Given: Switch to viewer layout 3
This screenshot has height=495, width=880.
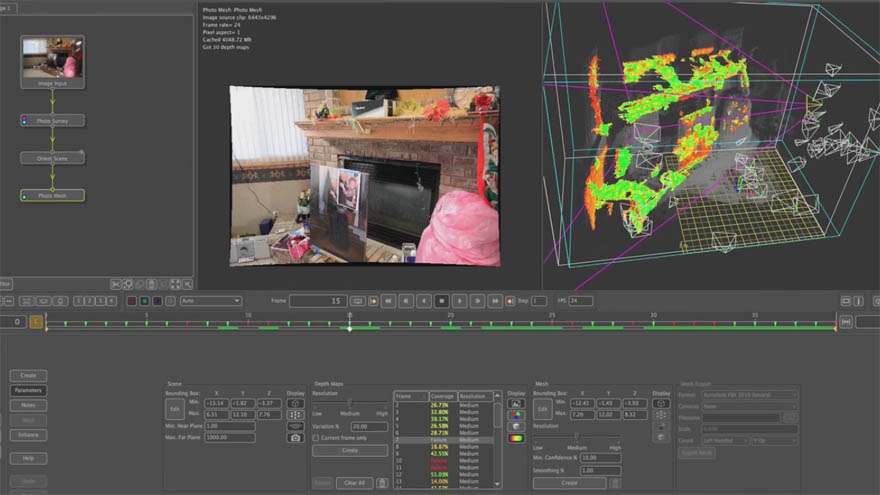Looking at the screenshot, I should 100,301.
